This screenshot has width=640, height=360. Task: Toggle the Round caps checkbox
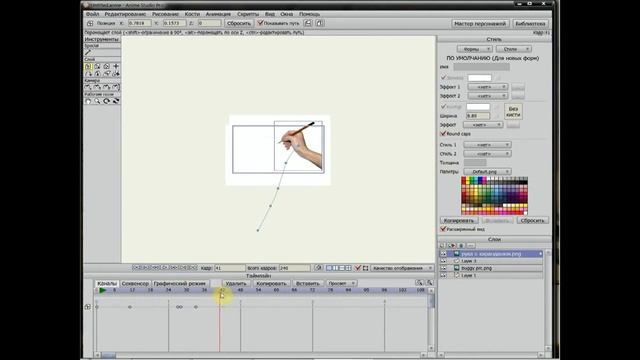coord(443,134)
